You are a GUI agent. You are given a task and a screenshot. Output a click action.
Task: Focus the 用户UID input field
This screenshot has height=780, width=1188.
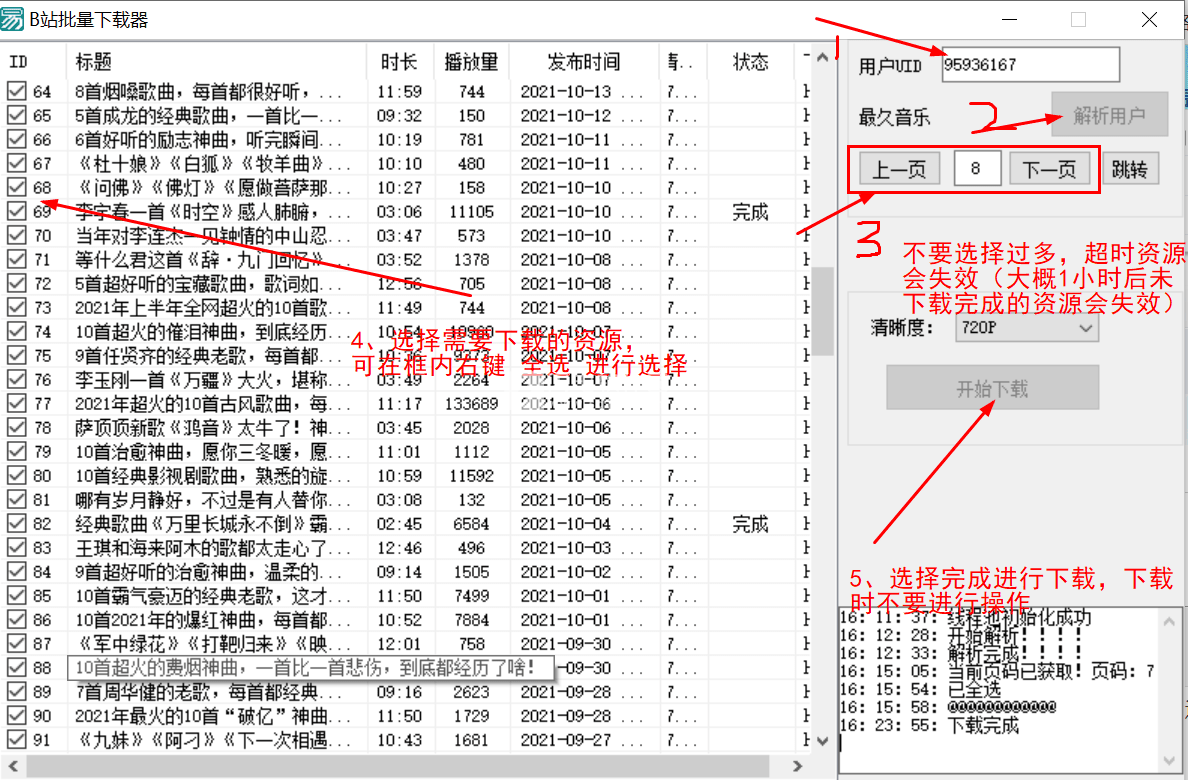click(1030, 64)
